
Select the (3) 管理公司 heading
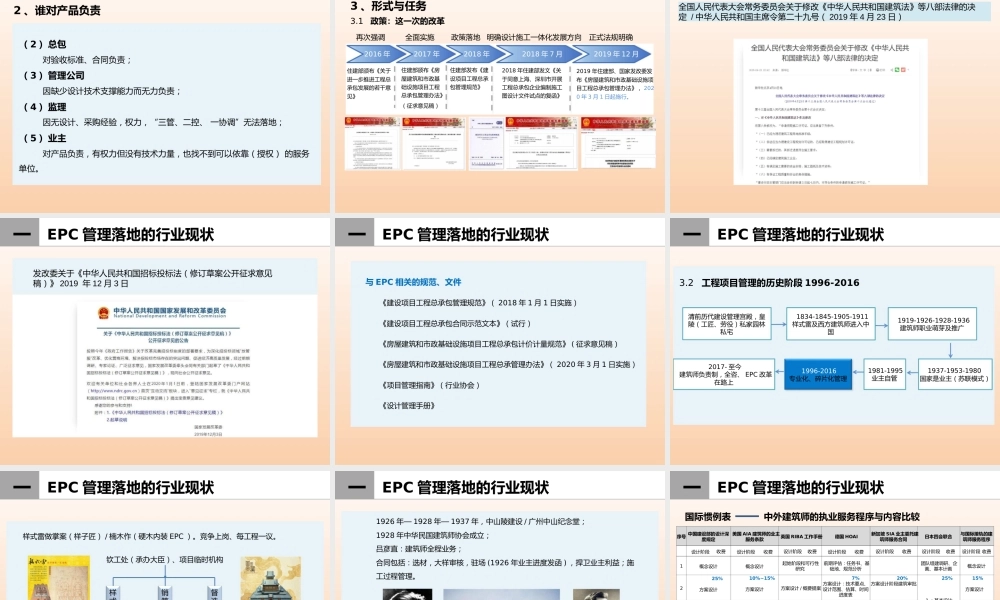coord(54,75)
